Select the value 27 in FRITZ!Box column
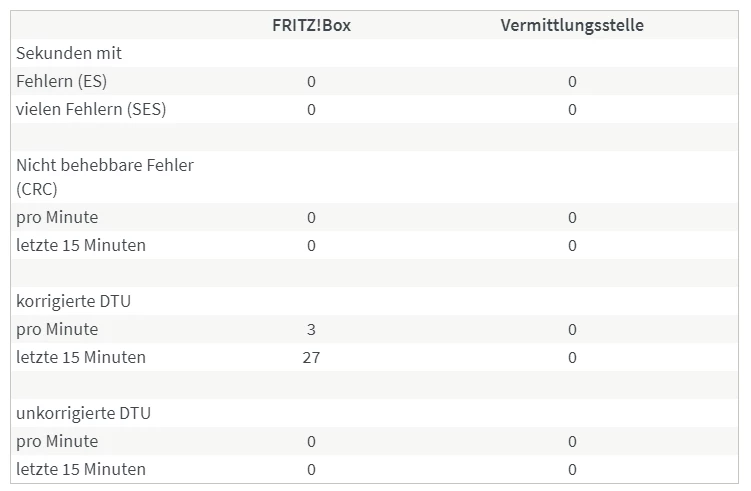 tap(311, 357)
